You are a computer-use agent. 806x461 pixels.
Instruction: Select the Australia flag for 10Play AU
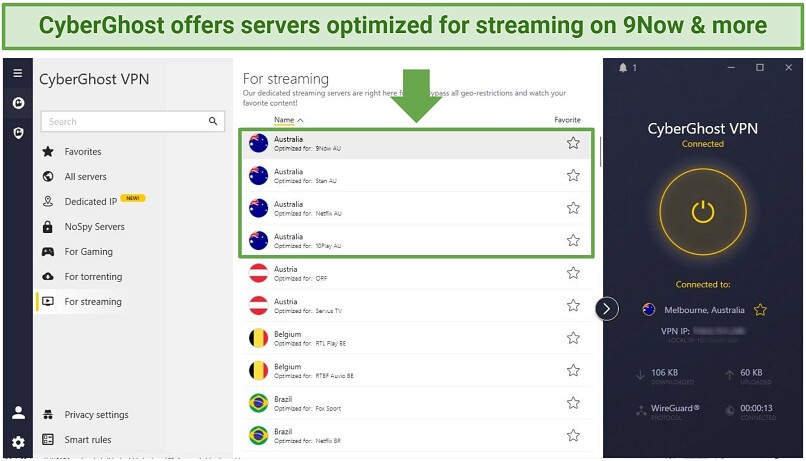pyautogui.click(x=259, y=240)
